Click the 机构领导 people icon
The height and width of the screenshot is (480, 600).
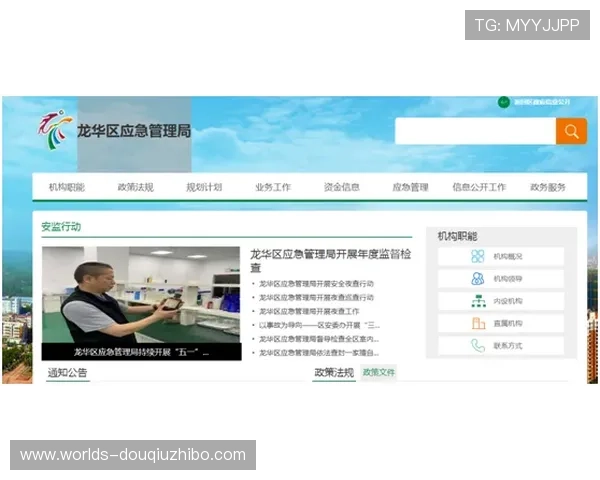coord(478,278)
